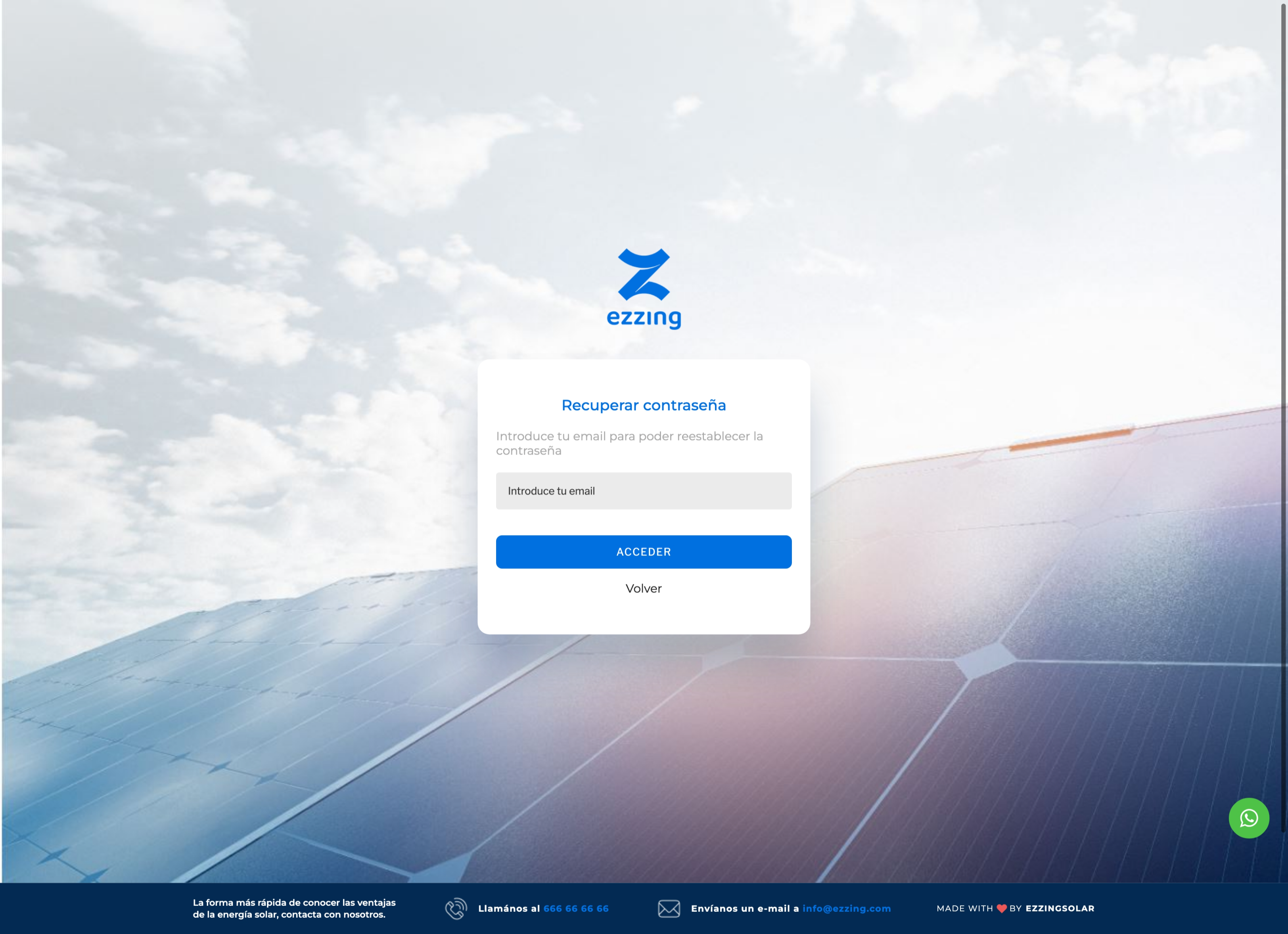
Task: Click the 'Recuperar contraseña' heading
Action: tap(644, 406)
